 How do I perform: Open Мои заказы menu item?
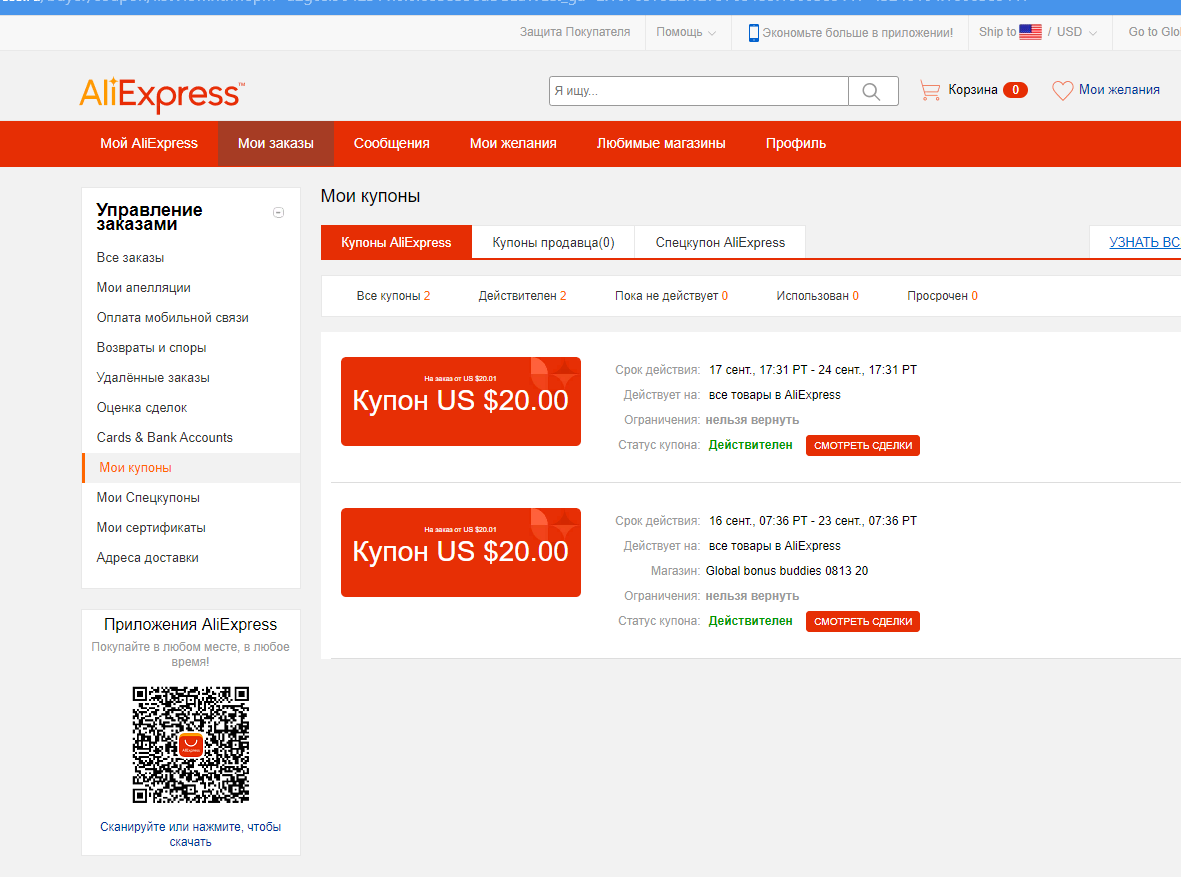pyautogui.click(x=276, y=143)
